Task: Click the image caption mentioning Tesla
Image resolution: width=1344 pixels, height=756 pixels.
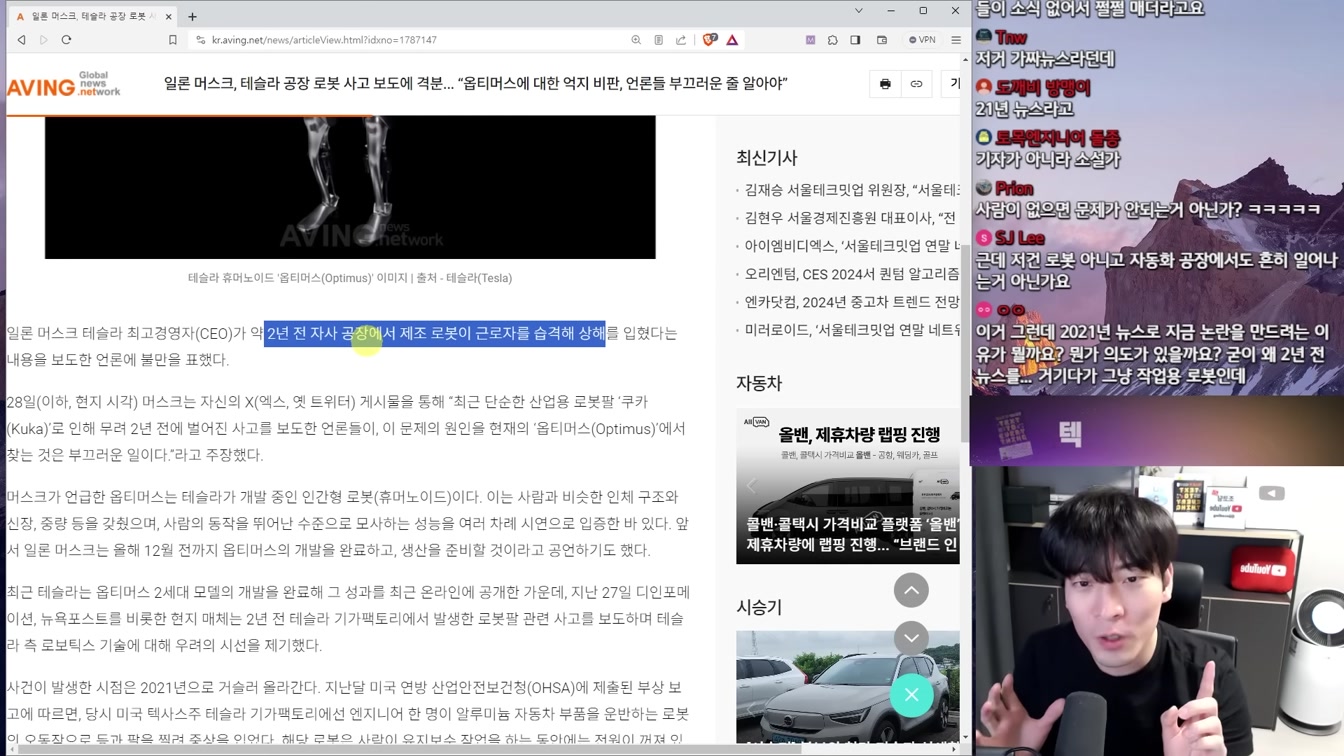Action: pos(350,278)
